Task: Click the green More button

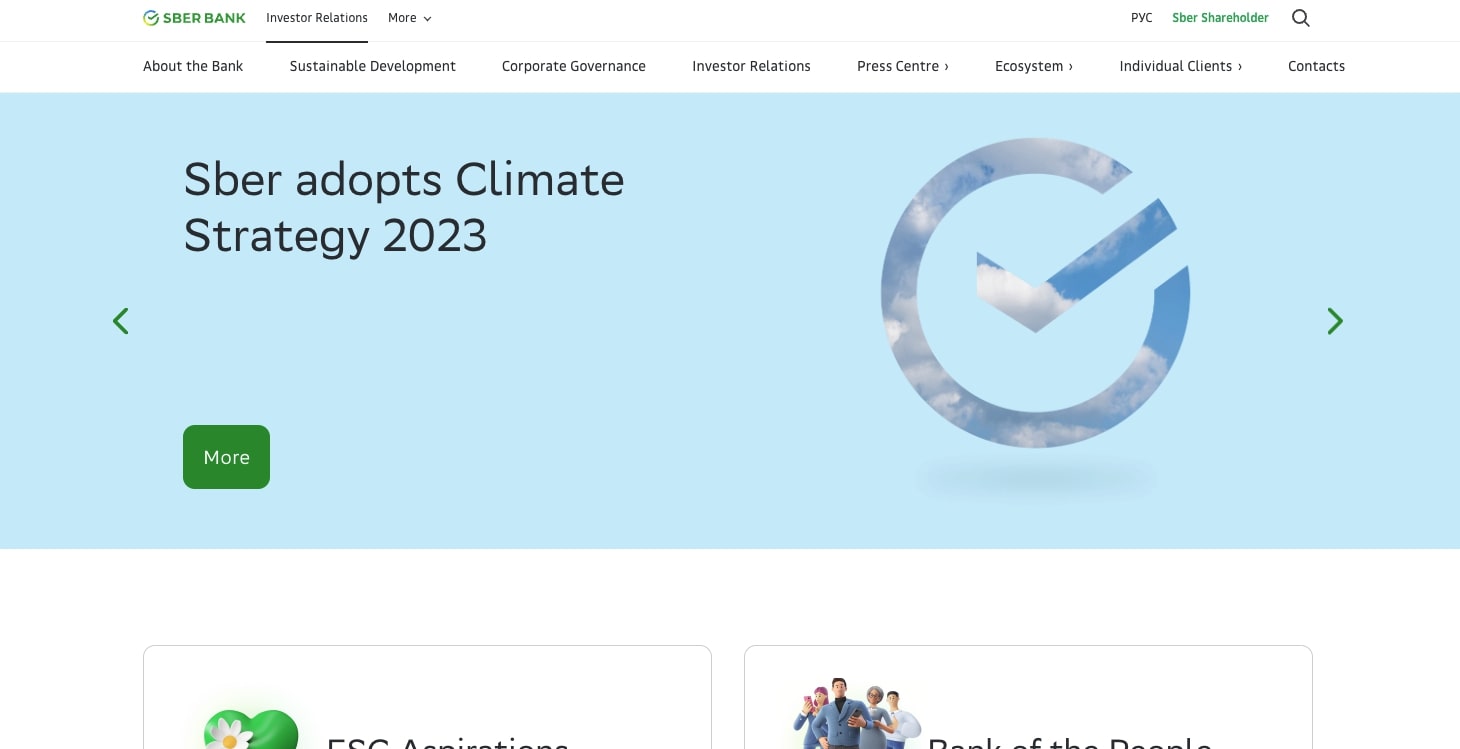Action: pyautogui.click(x=226, y=457)
